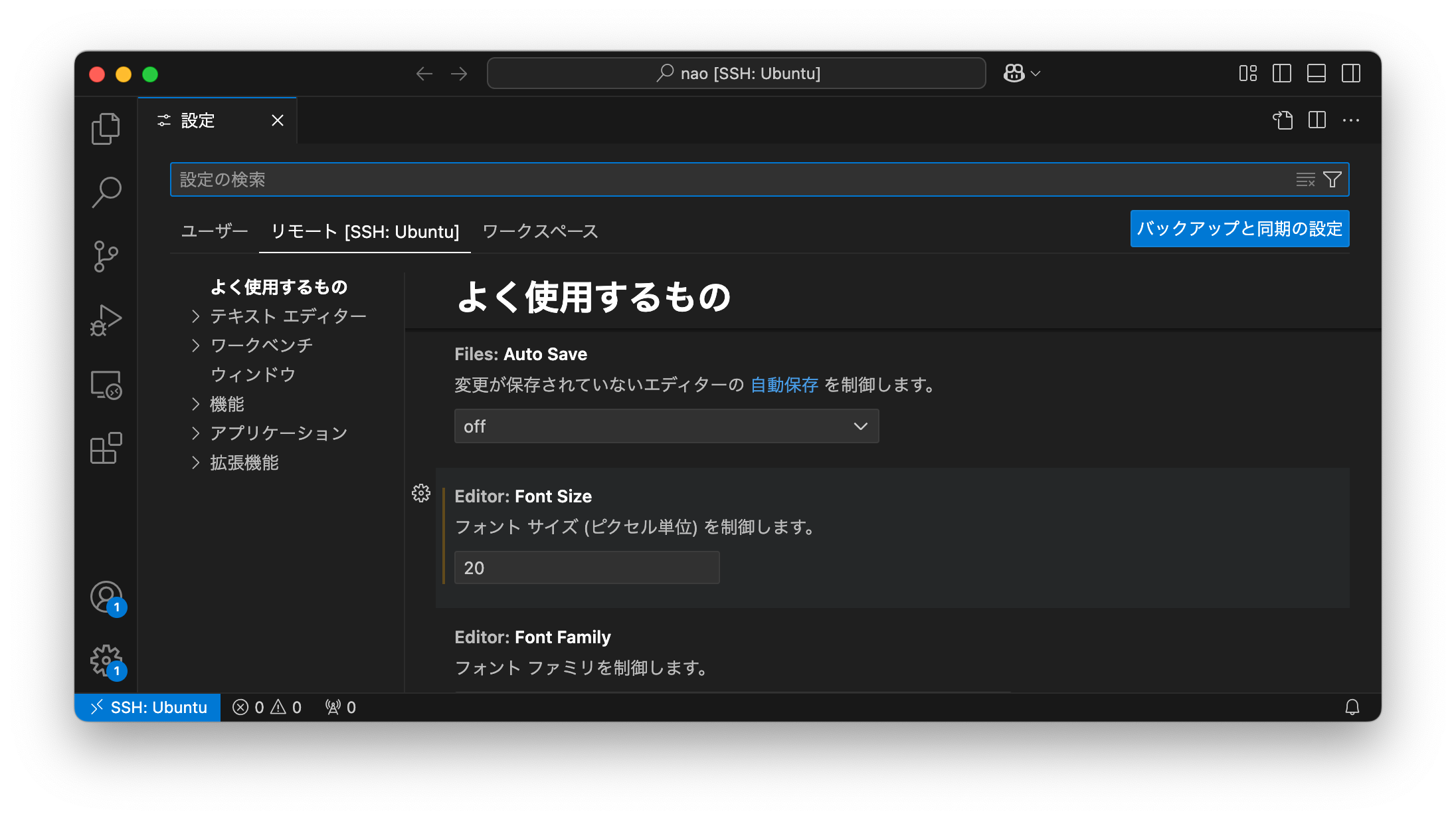This screenshot has height=820, width=1456.
Task: Close the 設定 tab
Action: pos(278,120)
